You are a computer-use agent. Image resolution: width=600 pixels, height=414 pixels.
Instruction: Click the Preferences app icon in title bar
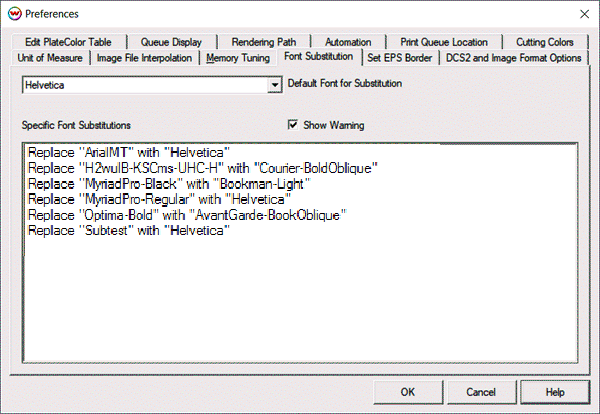(x=12, y=14)
